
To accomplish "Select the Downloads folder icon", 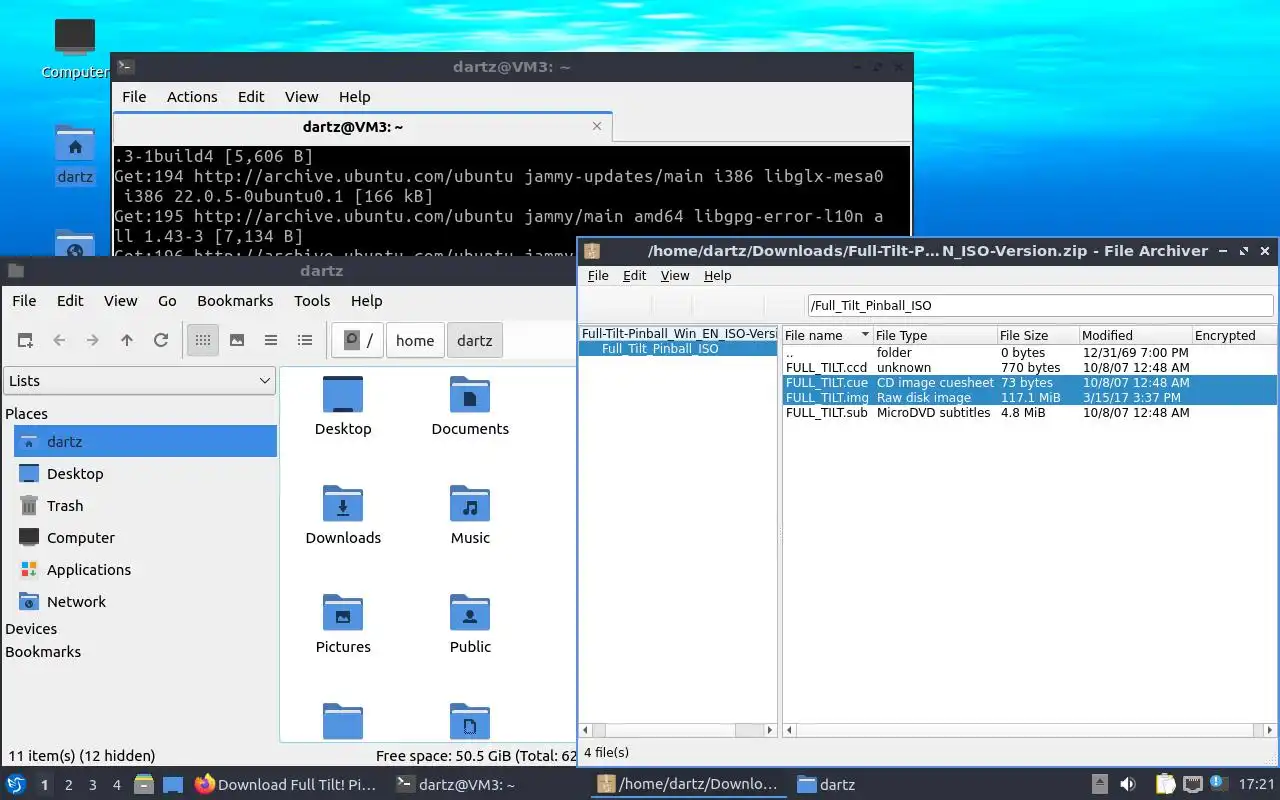I will click(343, 515).
